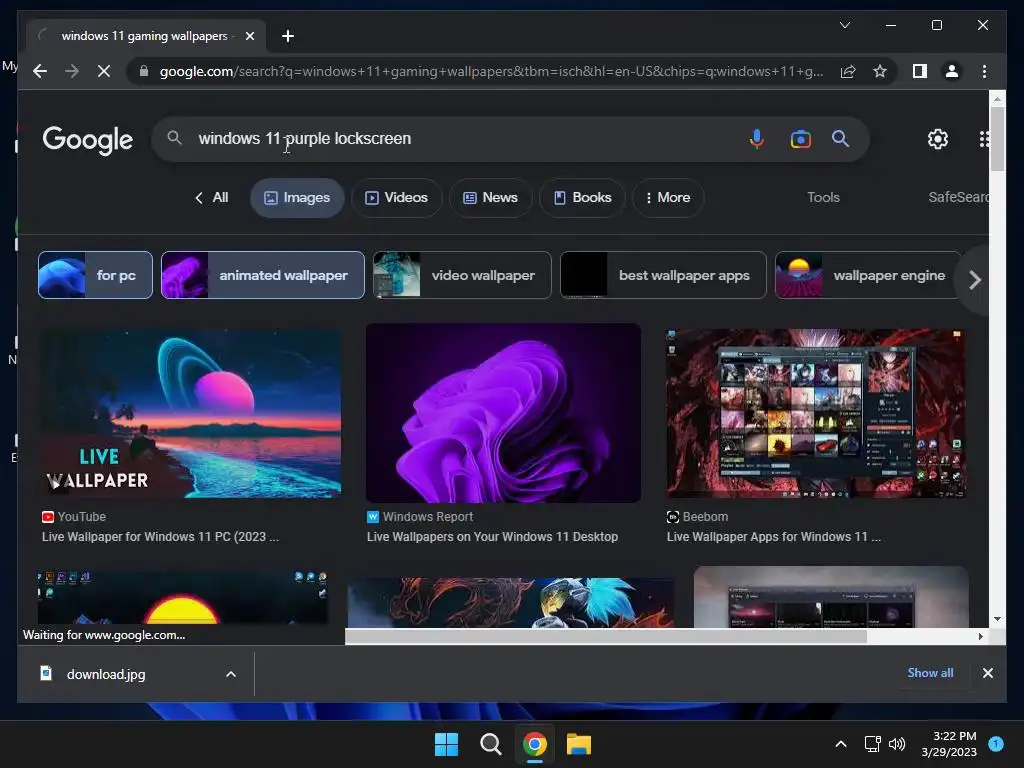The width and height of the screenshot is (1024, 768).
Task: Open the Windows Start menu
Action: tap(447, 744)
